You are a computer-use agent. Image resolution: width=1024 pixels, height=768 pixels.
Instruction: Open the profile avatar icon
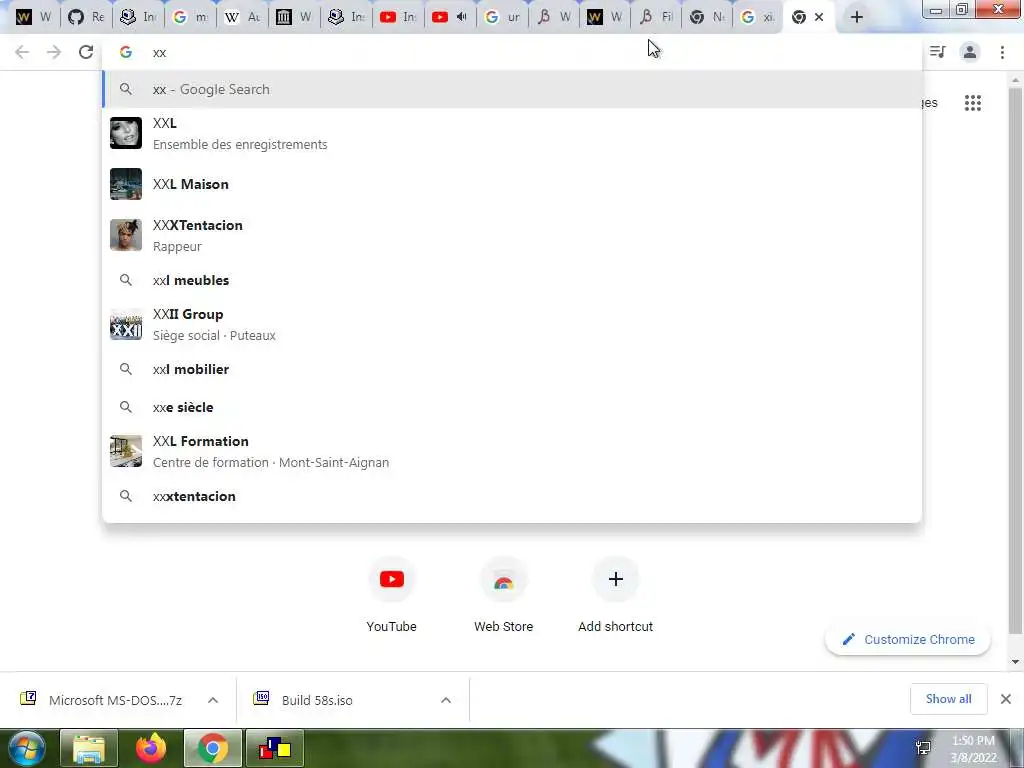(970, 52)
